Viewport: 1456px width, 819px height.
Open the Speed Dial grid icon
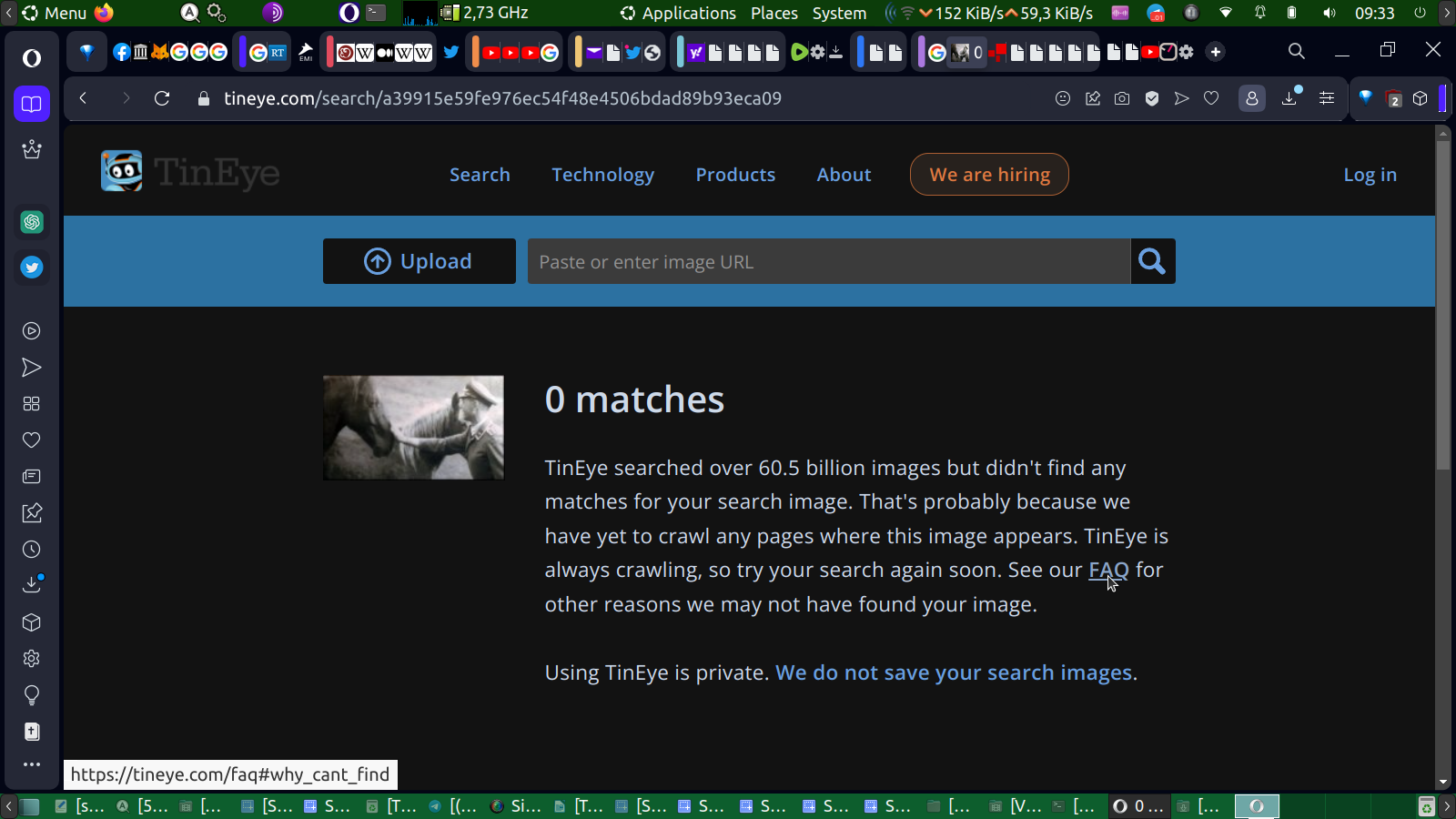[x=32, y=404]
